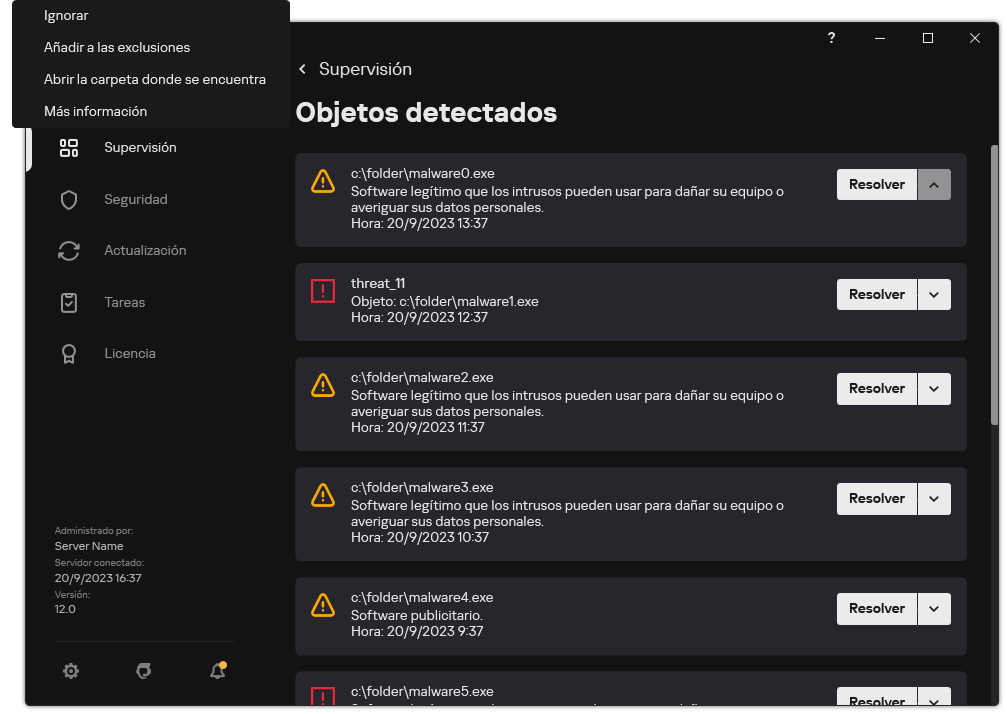Click the help question mark icon

[831, 38]
